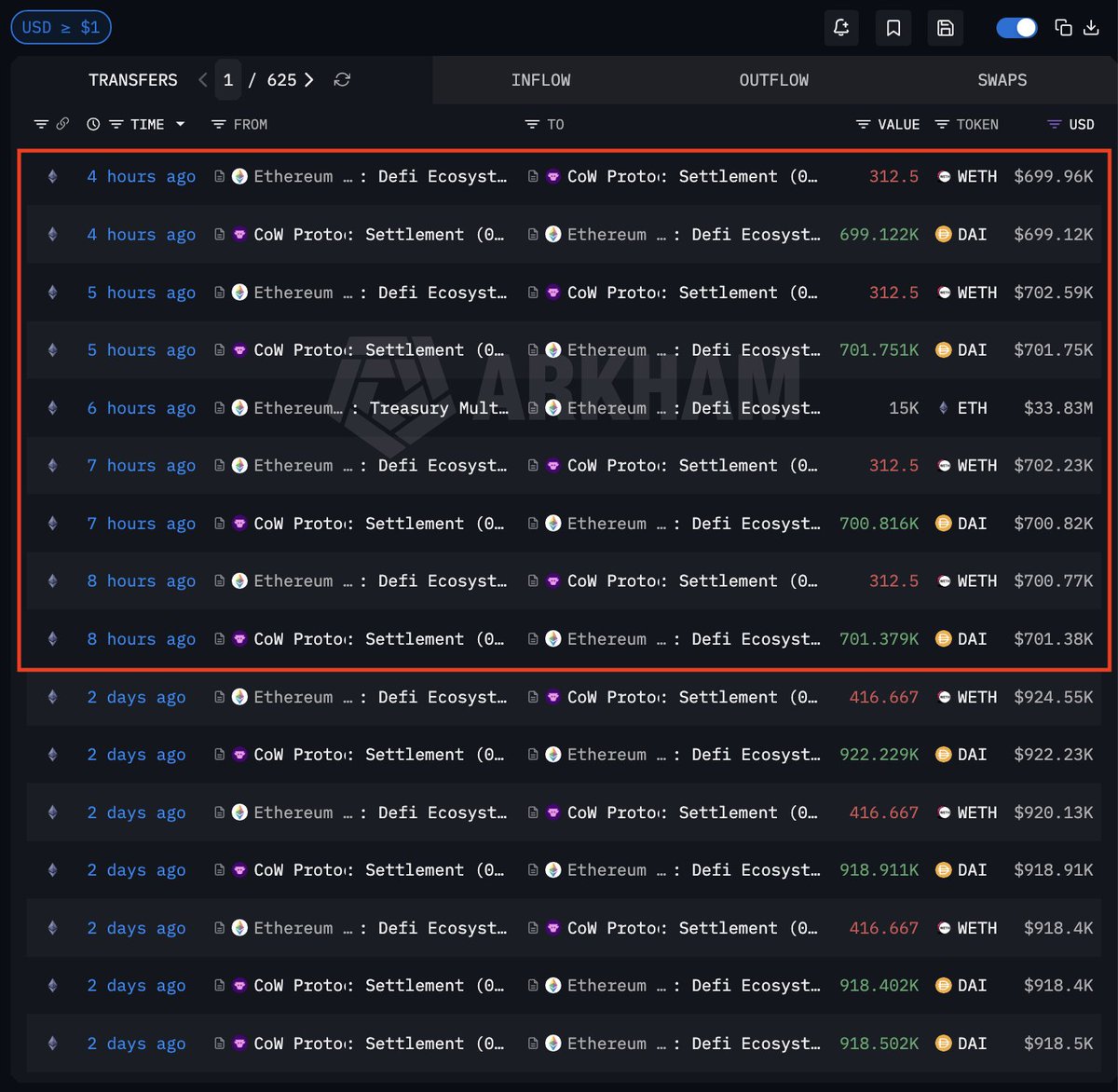
Task: Refresh the transfers list
Action: point(342,80)
